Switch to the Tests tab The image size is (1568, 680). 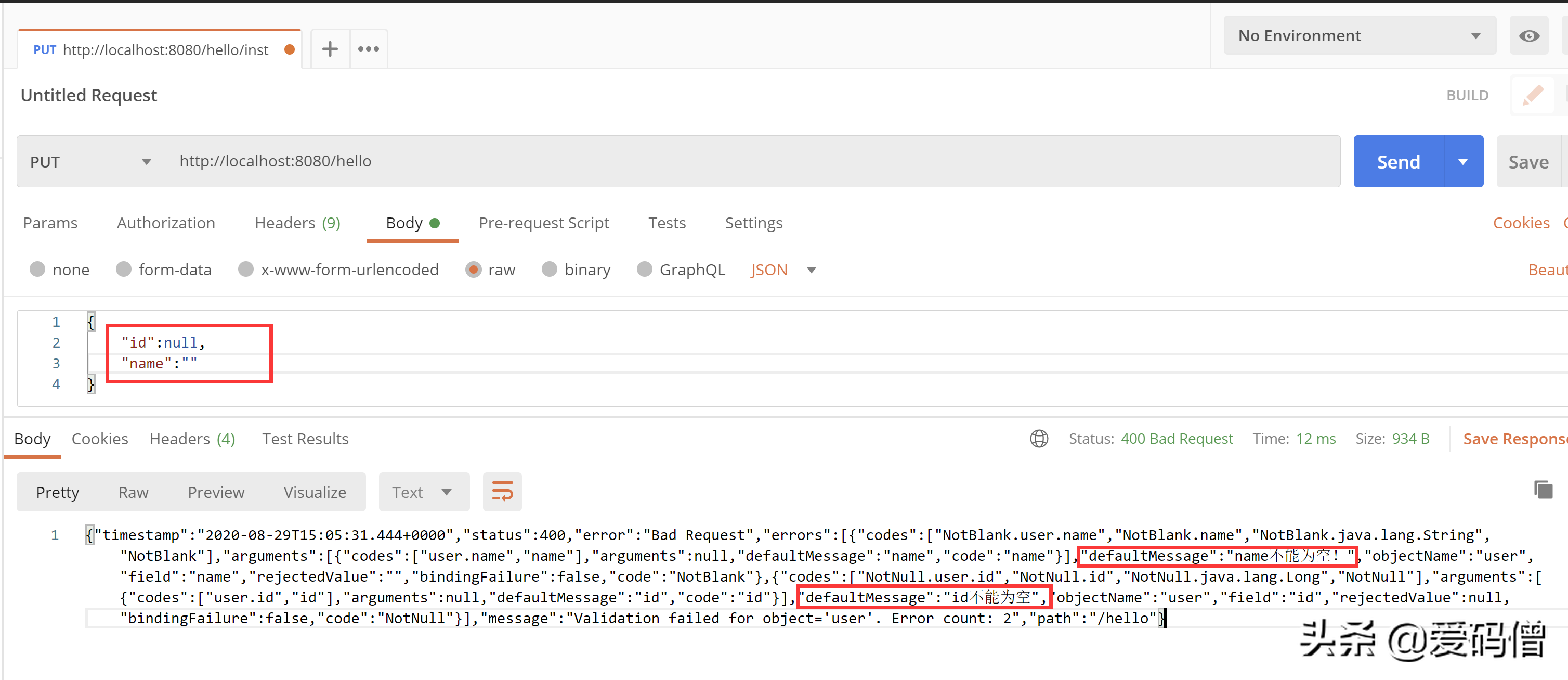click(x=667, y=223)
